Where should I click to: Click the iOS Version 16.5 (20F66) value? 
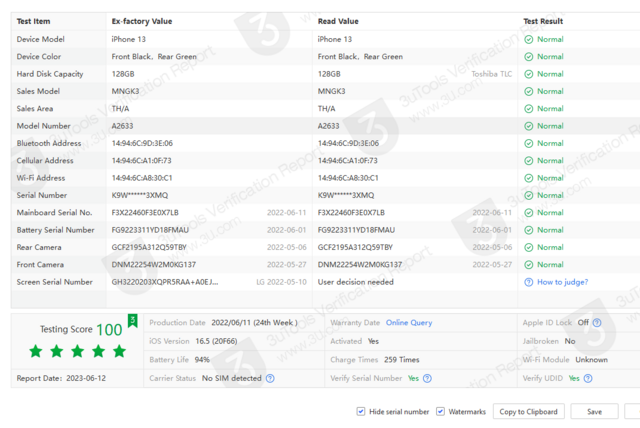click(x=216, y=341)
